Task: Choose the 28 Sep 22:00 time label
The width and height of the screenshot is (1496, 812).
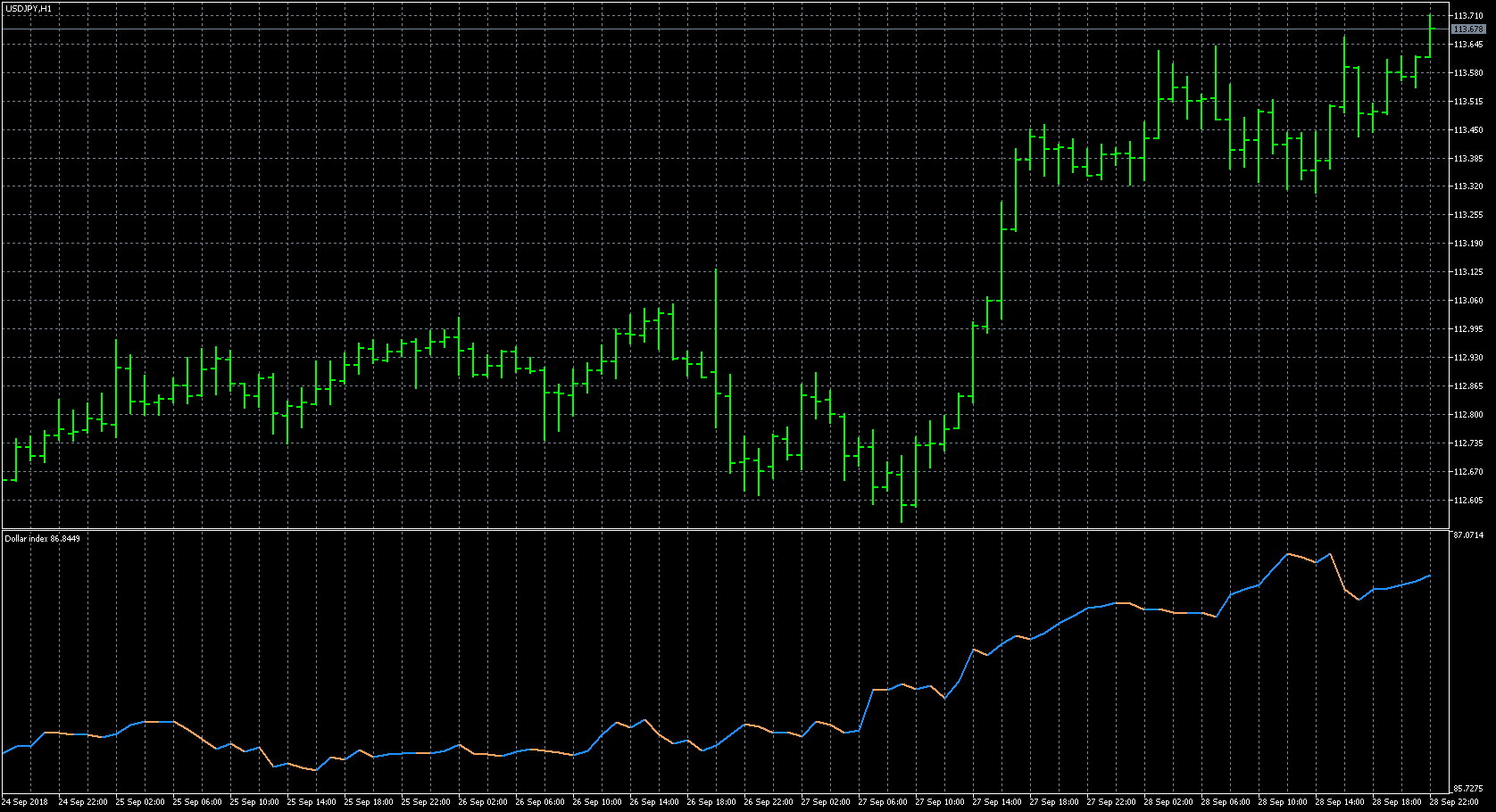Action: [1454, 802]
